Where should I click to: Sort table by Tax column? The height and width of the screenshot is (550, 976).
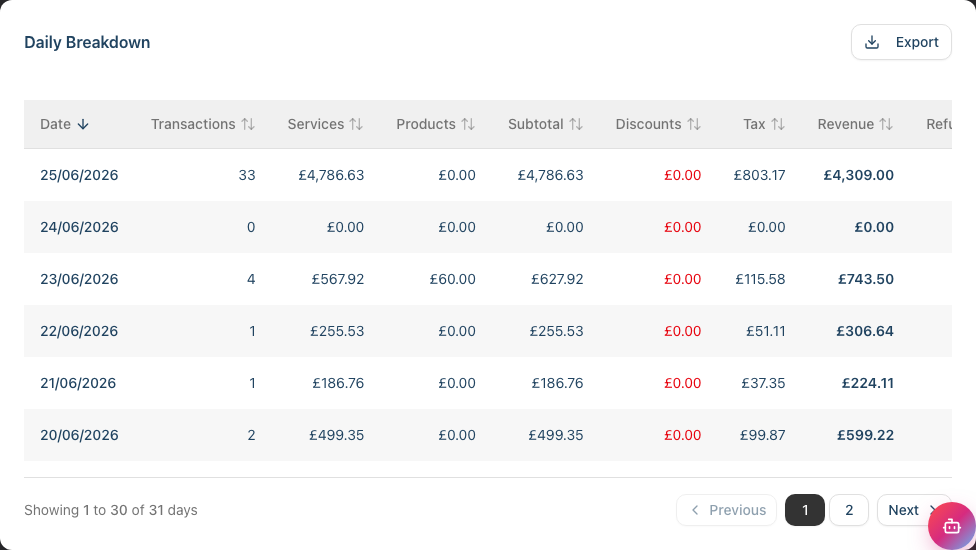click(x=778, y=124)
